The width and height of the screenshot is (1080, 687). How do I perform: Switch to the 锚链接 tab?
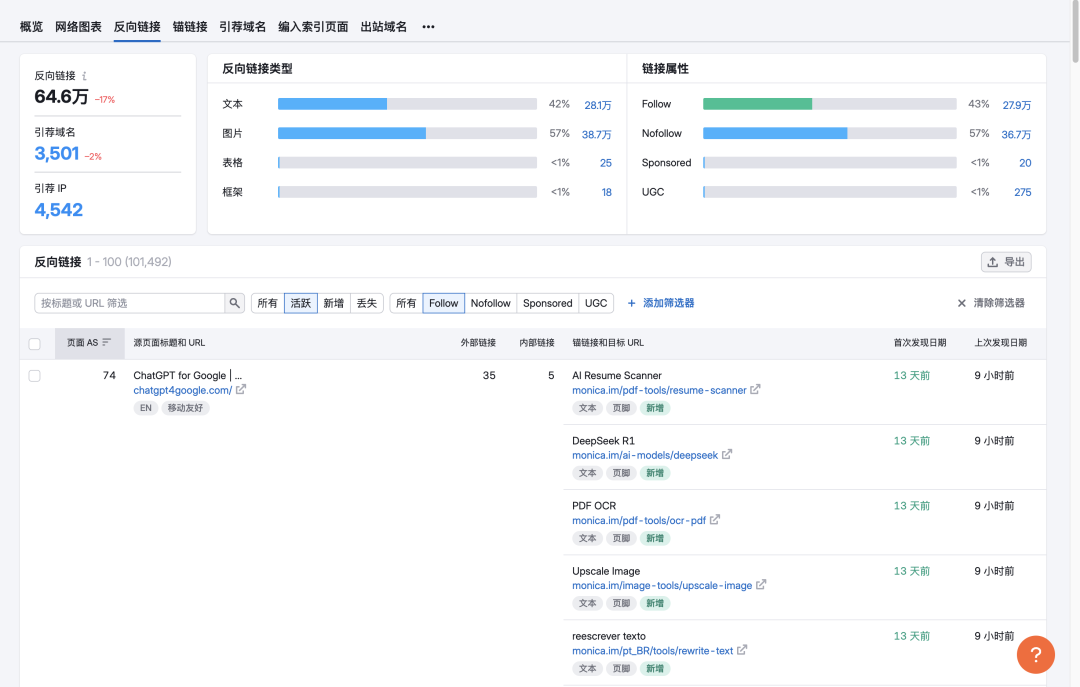pos(190,27)
